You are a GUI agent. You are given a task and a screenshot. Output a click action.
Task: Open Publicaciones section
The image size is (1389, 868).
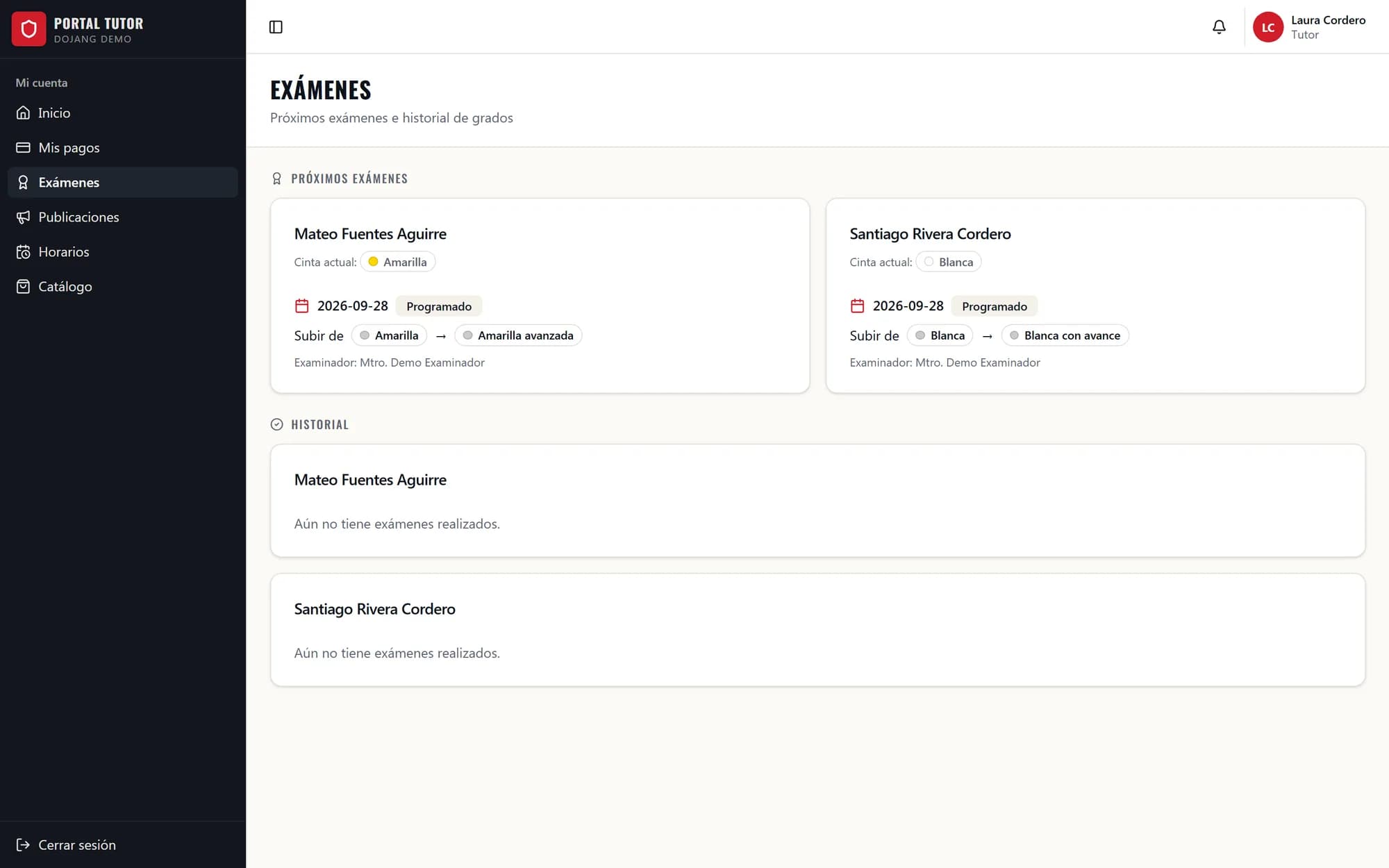[x=123, y=217]
